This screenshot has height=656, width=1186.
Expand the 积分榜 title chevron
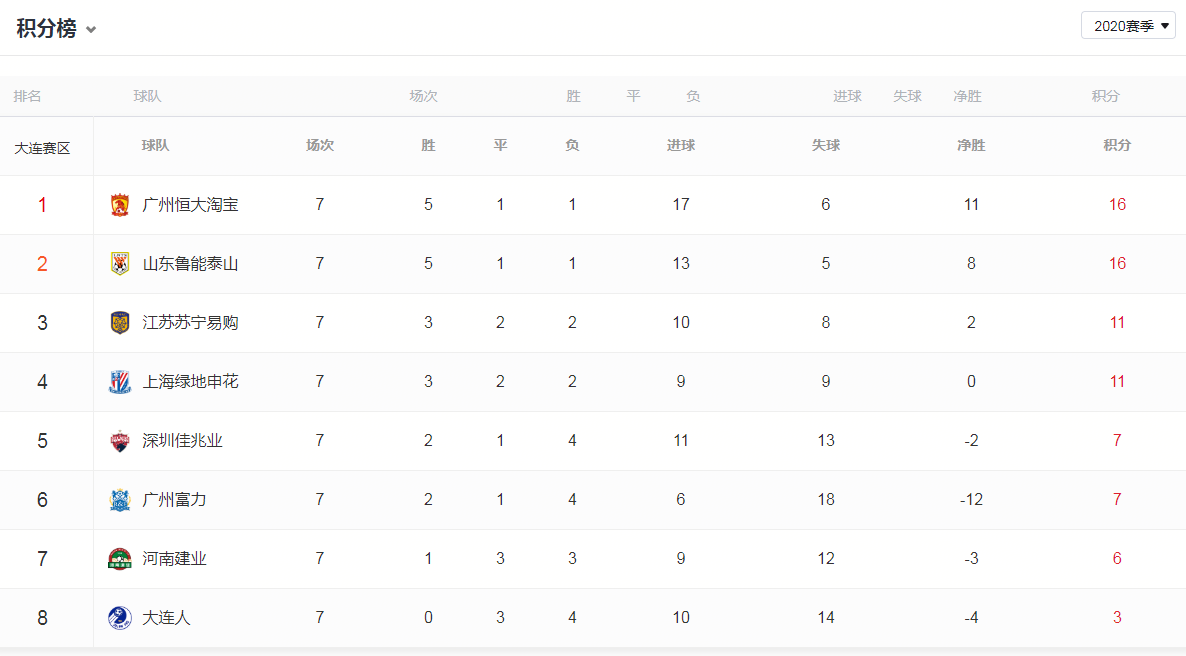[91, 30]
